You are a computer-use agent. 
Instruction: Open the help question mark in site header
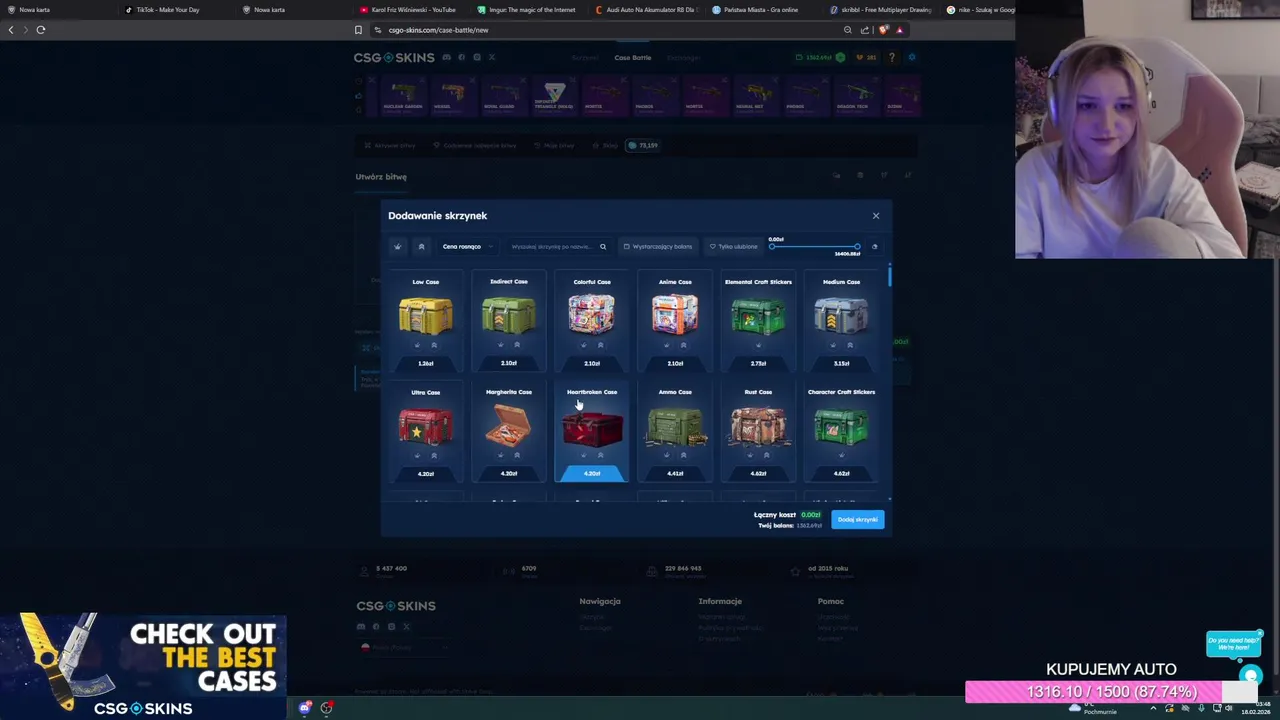tap(892, 57)
